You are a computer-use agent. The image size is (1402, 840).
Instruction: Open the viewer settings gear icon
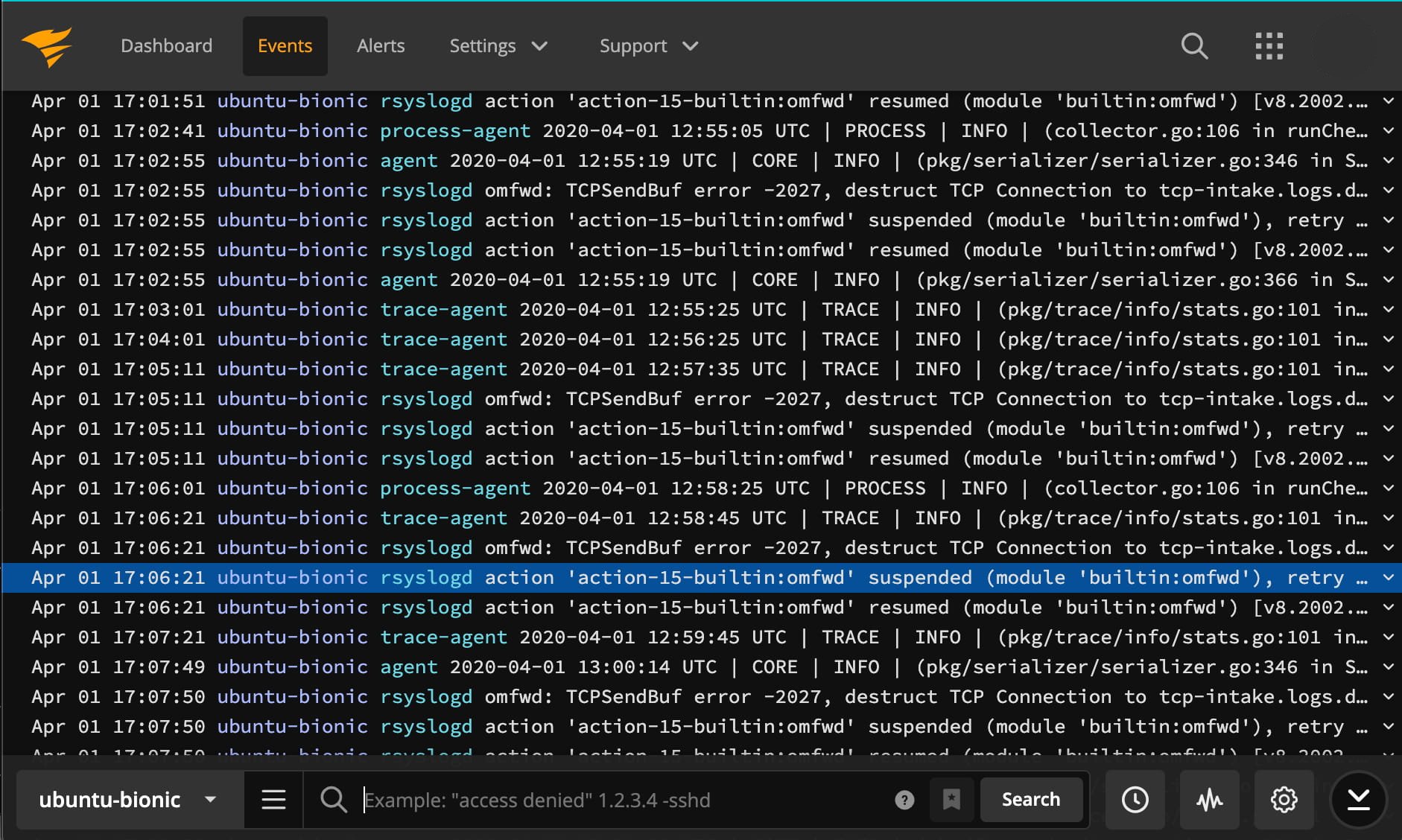pos(1284,800)
